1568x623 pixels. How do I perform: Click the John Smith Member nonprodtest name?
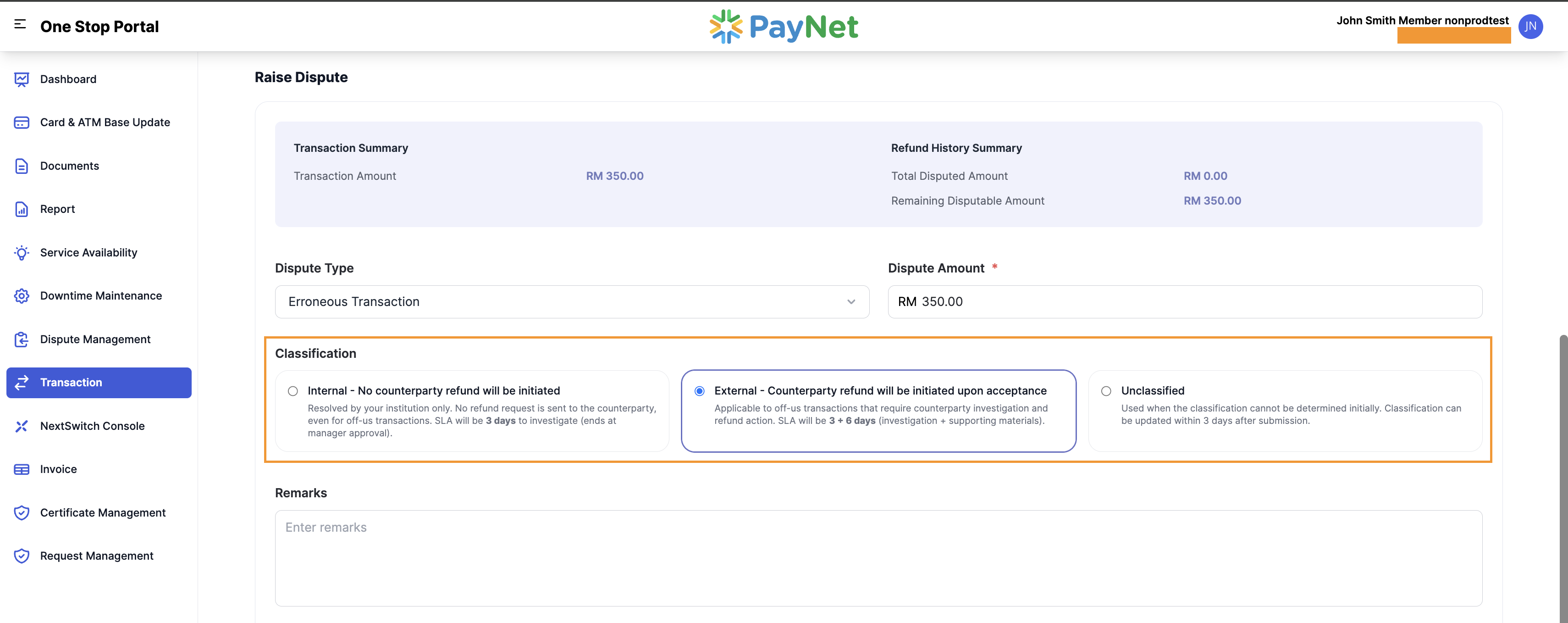tap(1423, 21)
